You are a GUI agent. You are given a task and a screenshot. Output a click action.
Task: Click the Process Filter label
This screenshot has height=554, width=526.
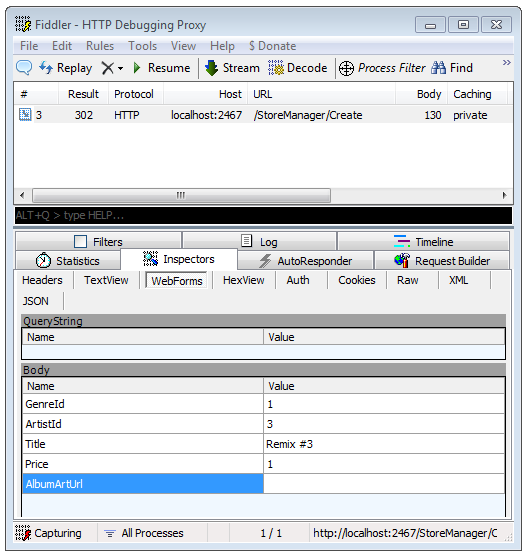[x=391, y=68]
